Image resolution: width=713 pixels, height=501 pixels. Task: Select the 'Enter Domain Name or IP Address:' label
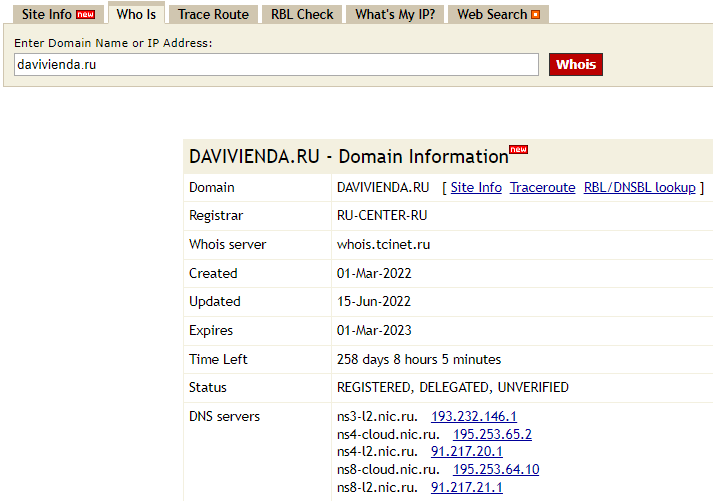pyautogui.click(x=113, y=43)
